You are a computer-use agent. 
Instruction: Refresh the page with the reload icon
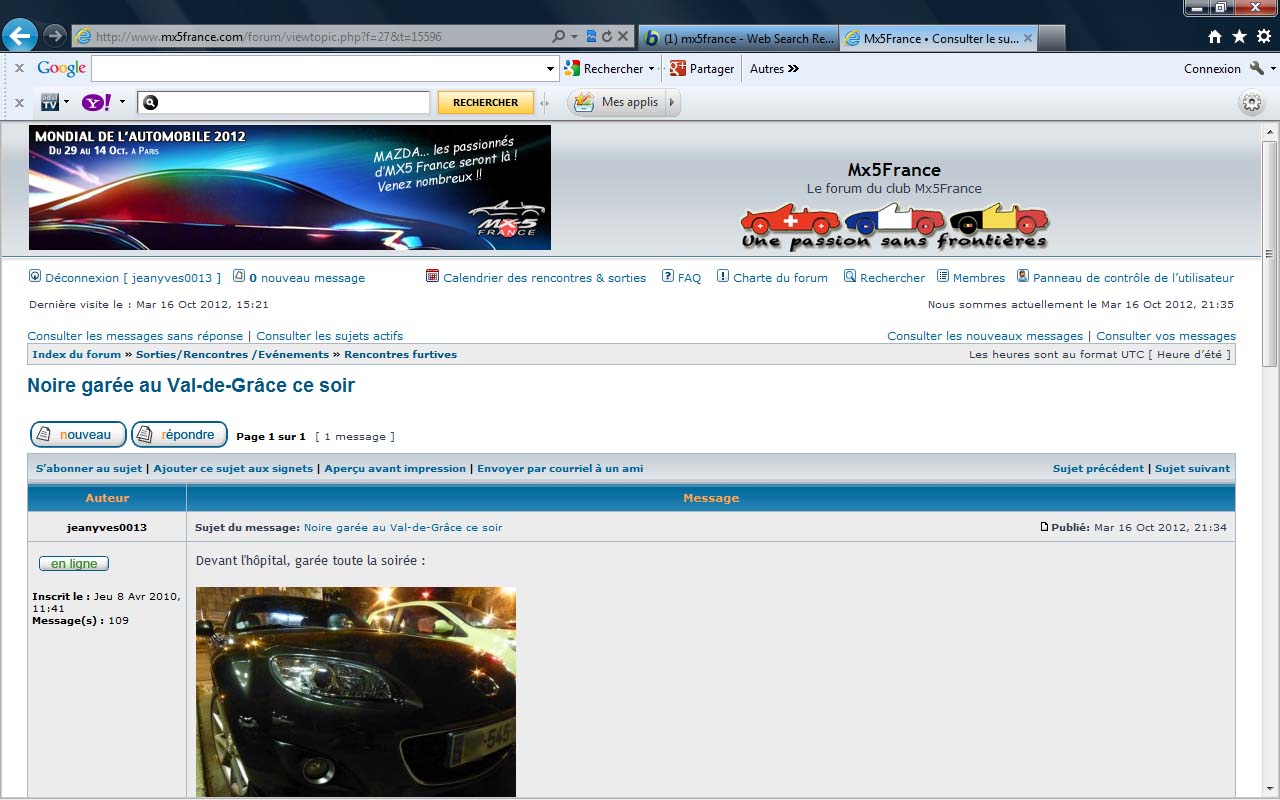[606, 36]
